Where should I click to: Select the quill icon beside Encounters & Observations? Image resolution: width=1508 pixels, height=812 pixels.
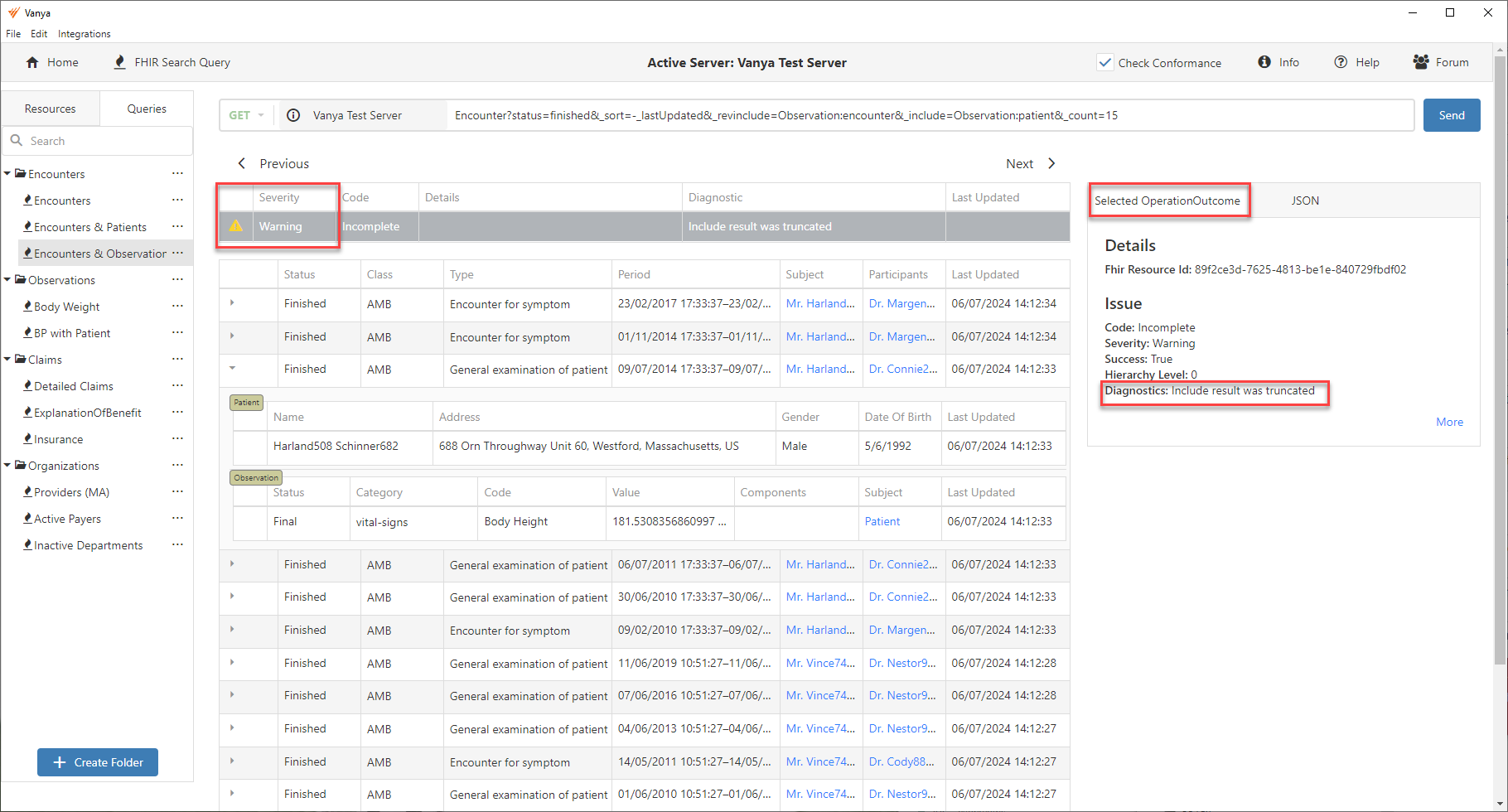[x=27, y=253]
